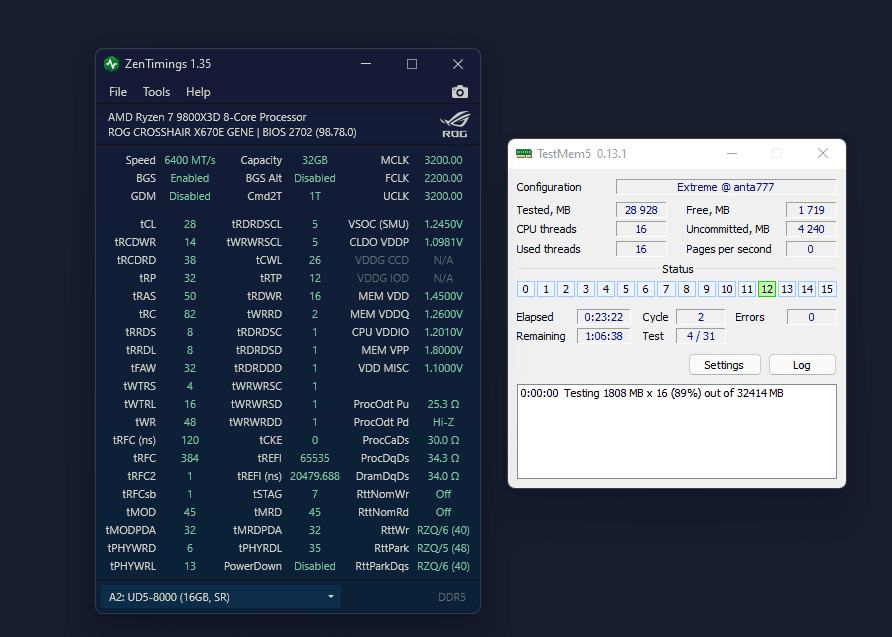Click the BGS value Enabled
This screenshot has width=892, height=637.
point(190,178)
